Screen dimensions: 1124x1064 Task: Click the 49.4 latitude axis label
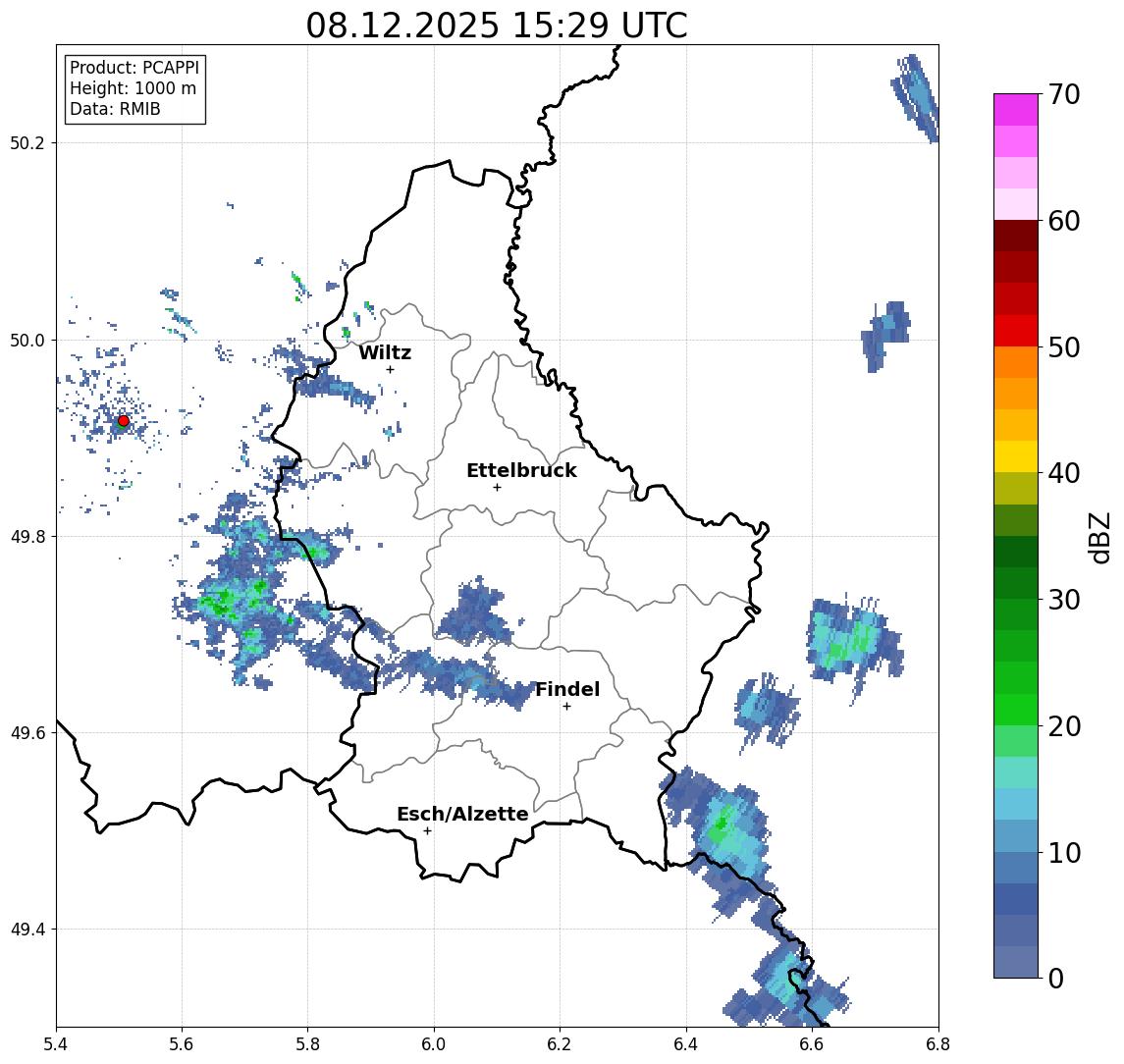(27, 930)
